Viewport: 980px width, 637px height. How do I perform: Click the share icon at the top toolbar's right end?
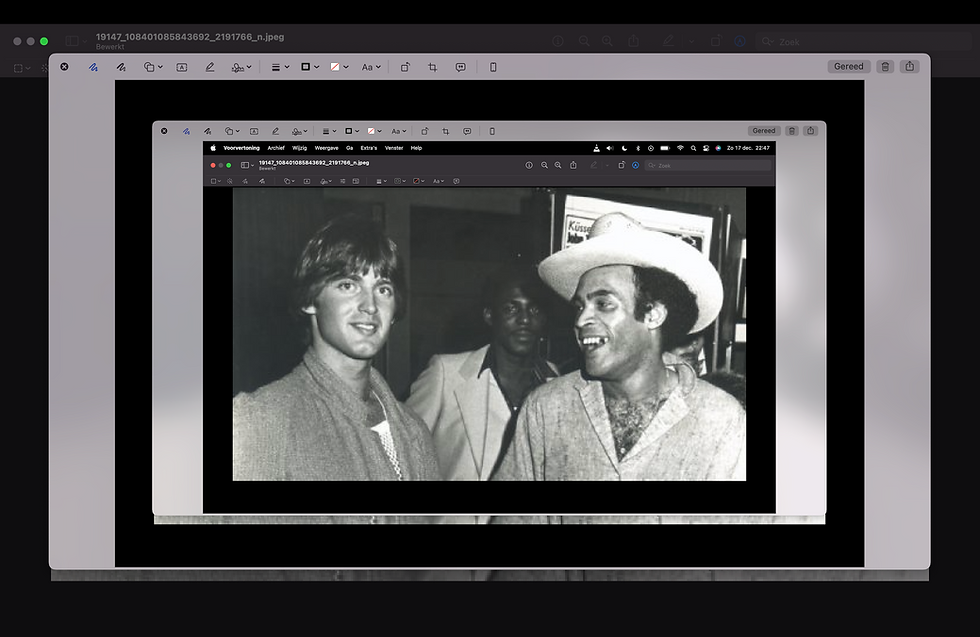coord(909,67)
